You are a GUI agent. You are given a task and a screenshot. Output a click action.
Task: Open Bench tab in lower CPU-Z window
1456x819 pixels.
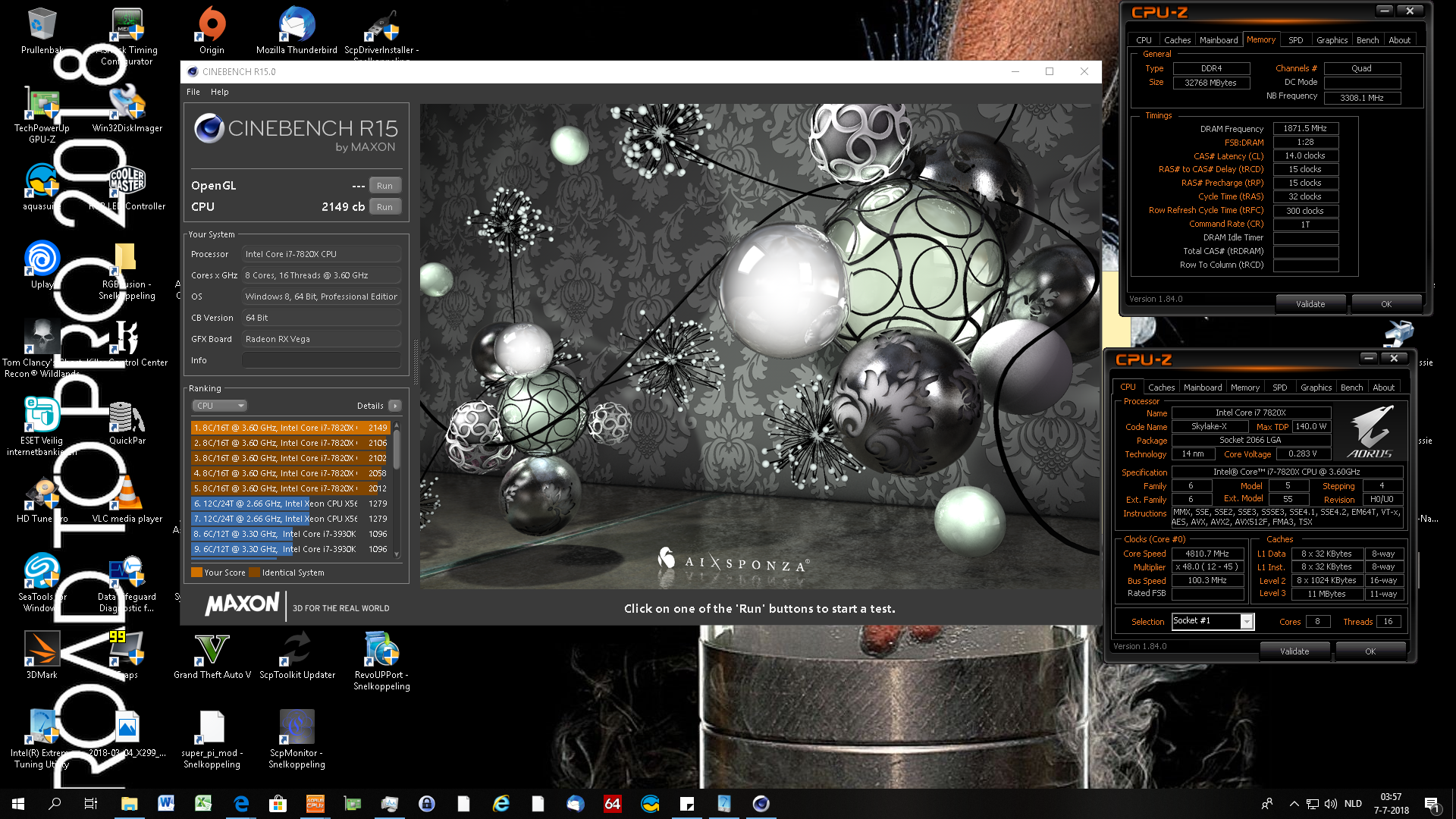pyautogui.click(x=1351, y=388)
